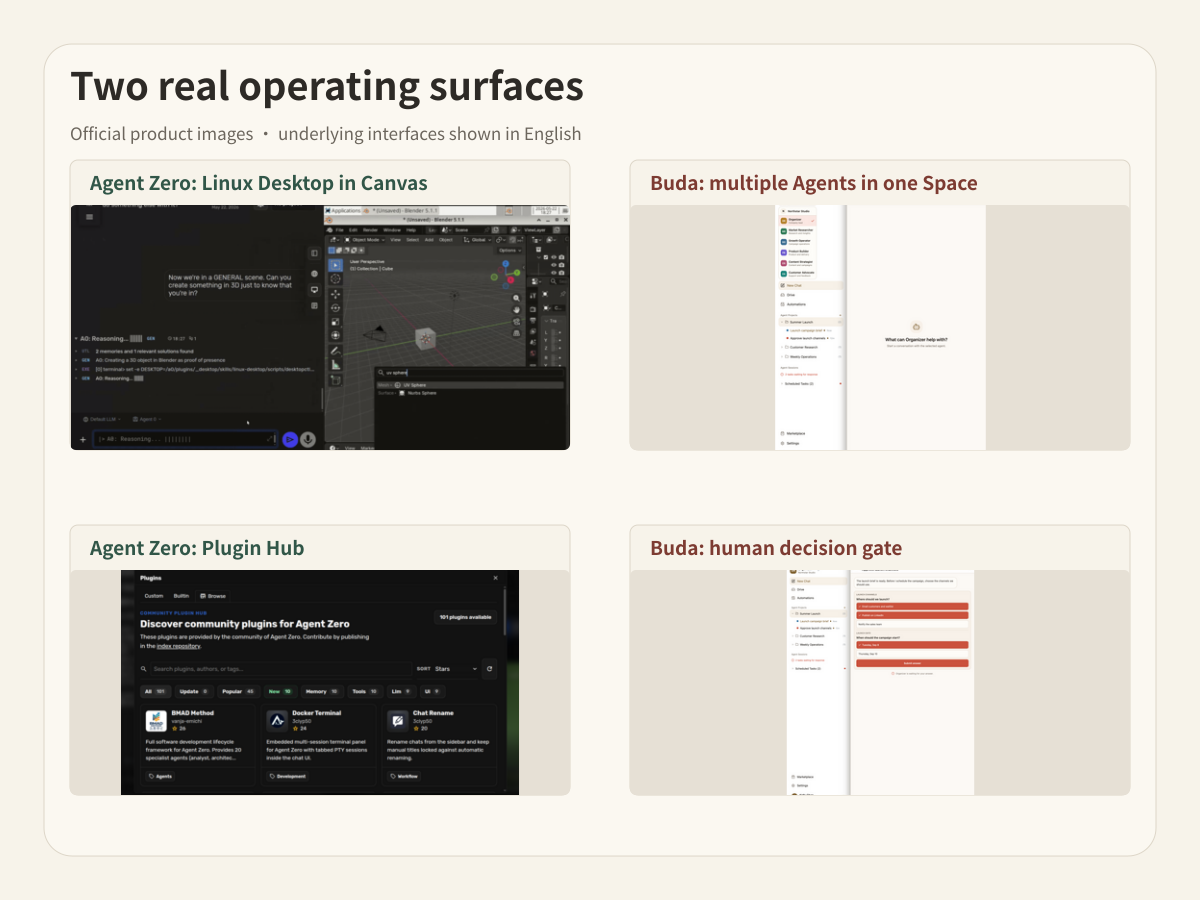Open the Builtin tab in Plugins

(181, 596)
